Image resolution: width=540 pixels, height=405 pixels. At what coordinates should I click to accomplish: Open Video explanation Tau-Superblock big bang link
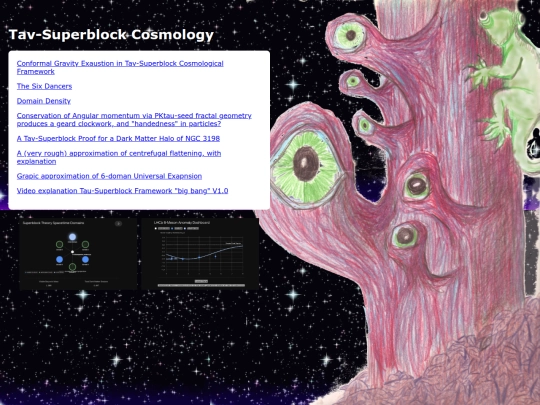[x=123, y=191]
